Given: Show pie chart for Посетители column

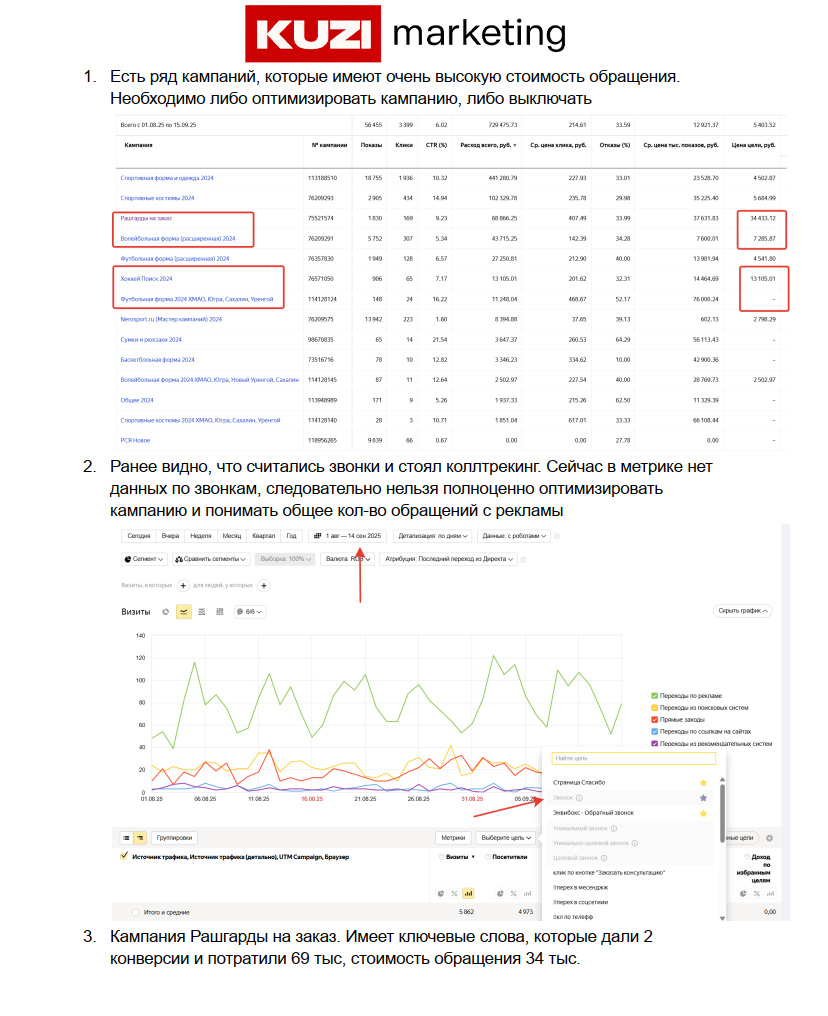Looking at the screenshot, I should tap(500, 894).
